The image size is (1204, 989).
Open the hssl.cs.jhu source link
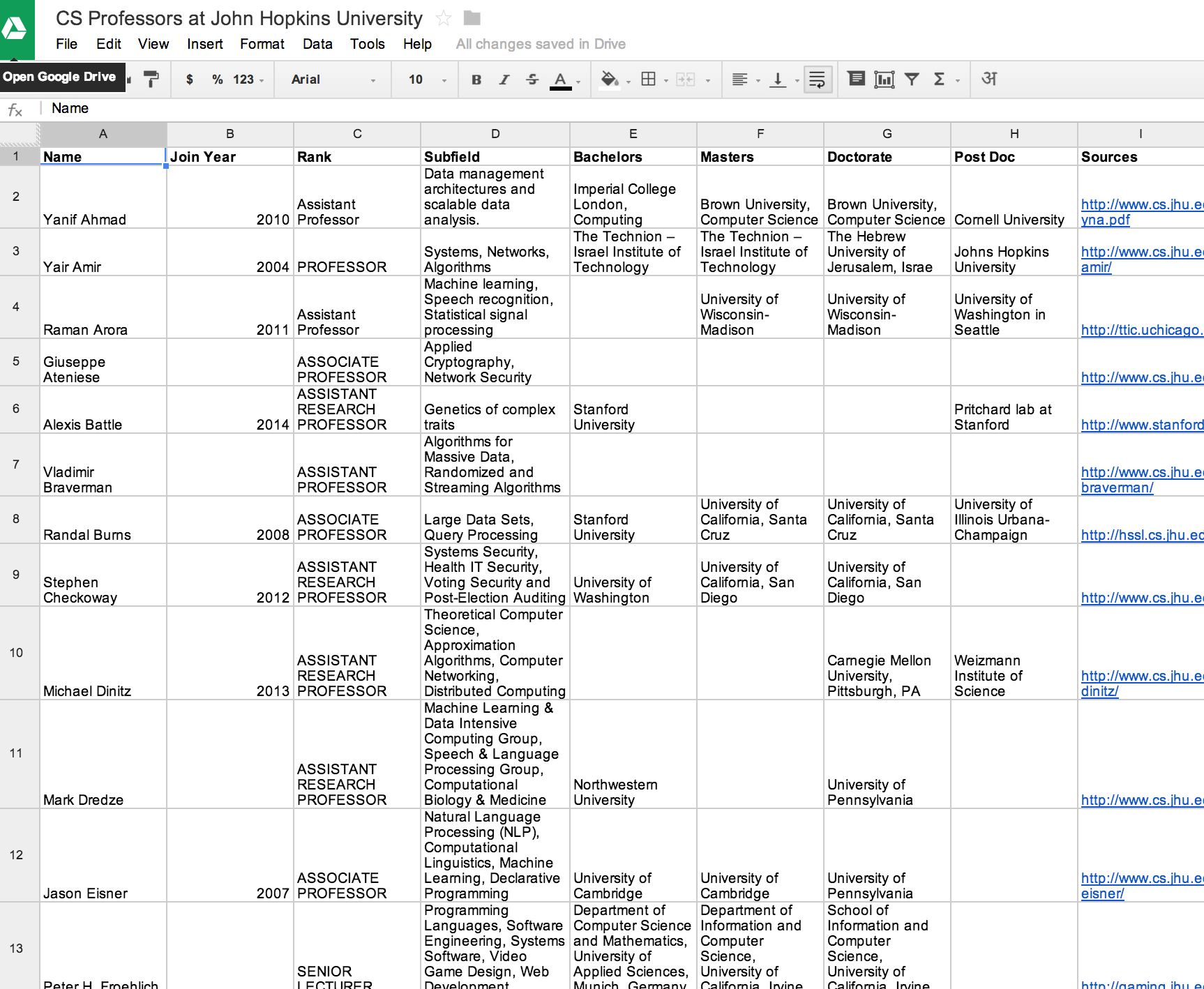(x=1142, y=535)
